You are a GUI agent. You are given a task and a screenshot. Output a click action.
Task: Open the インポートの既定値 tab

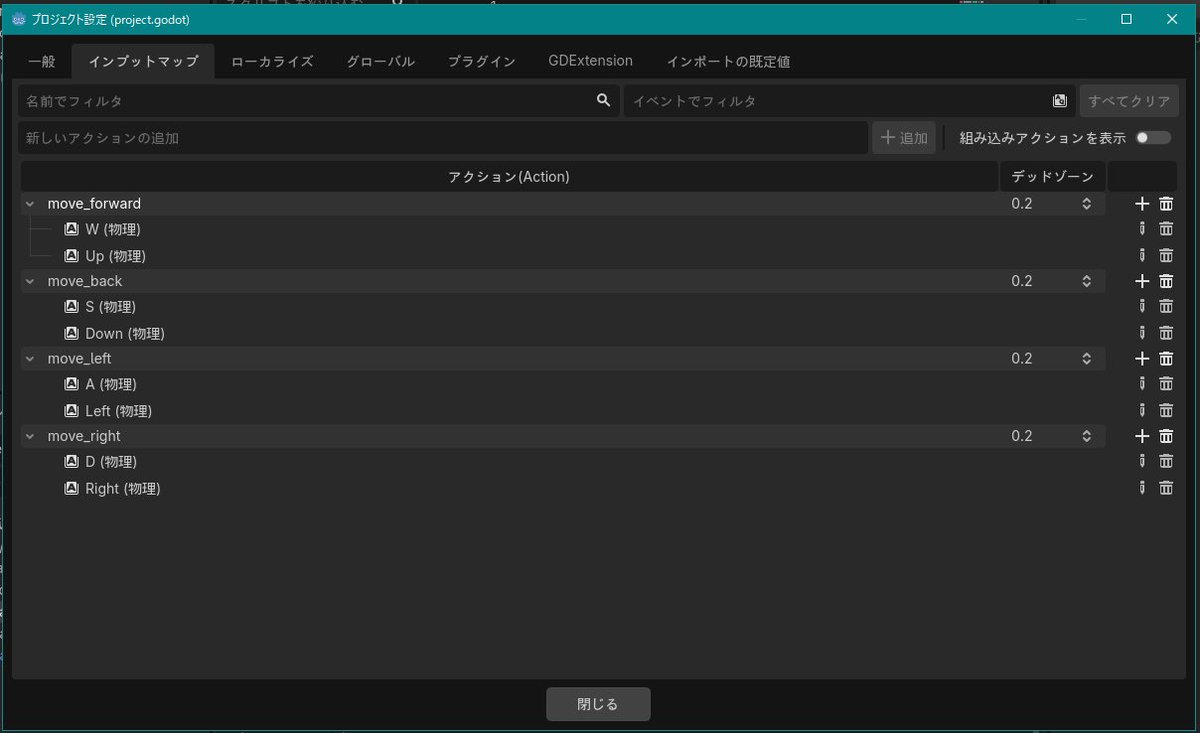click(728, 61)
